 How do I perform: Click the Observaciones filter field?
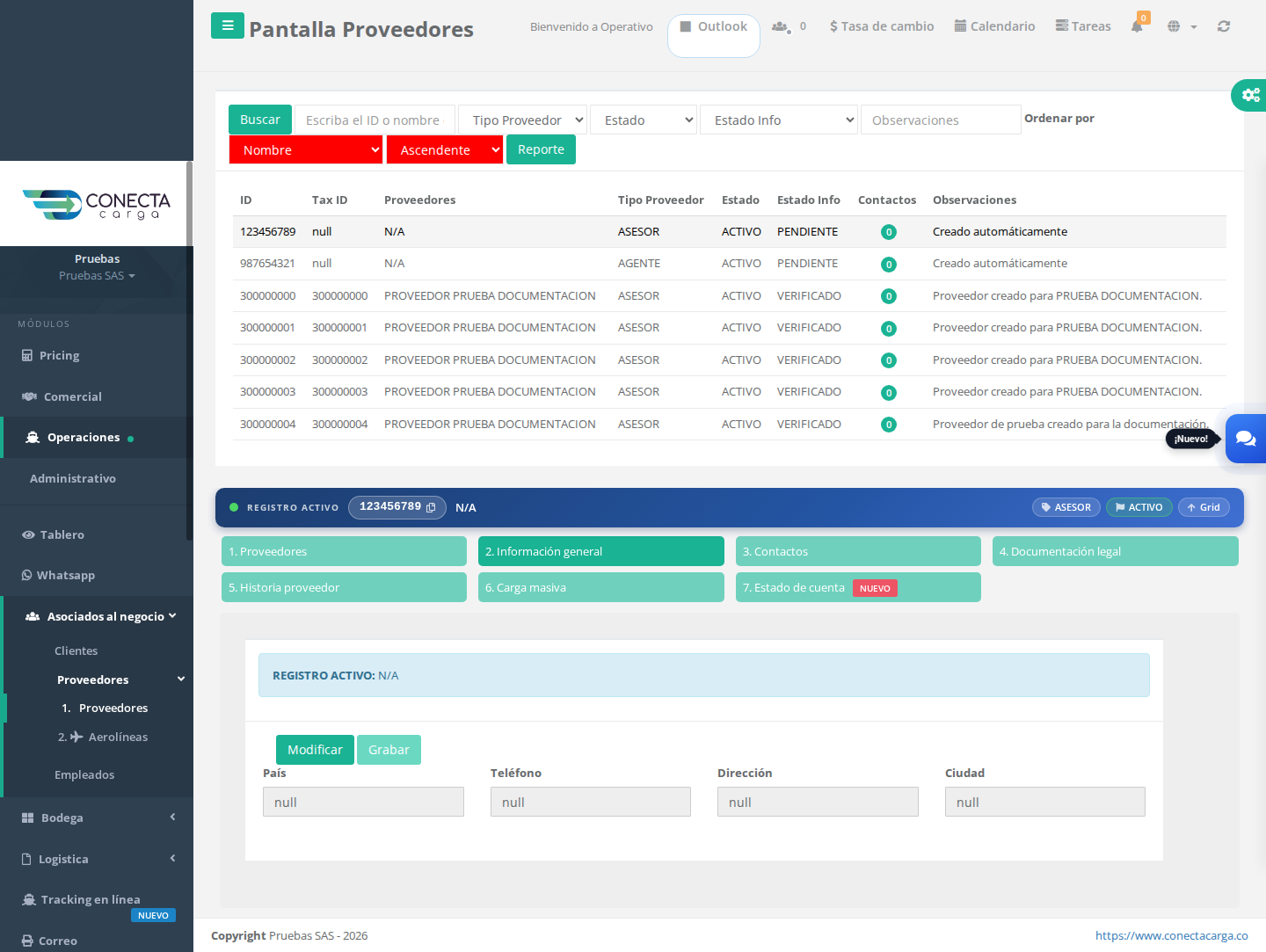tap(941, 120)
